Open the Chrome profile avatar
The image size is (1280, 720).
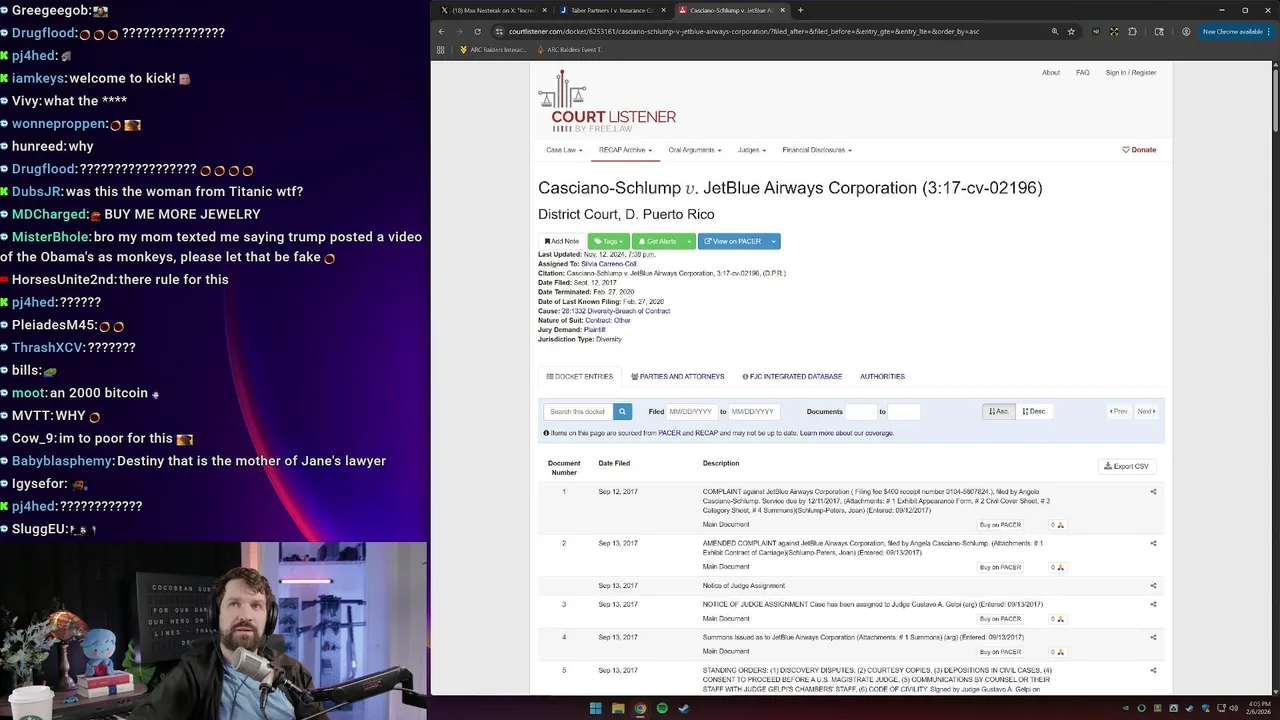click(x=1186, y=31)
